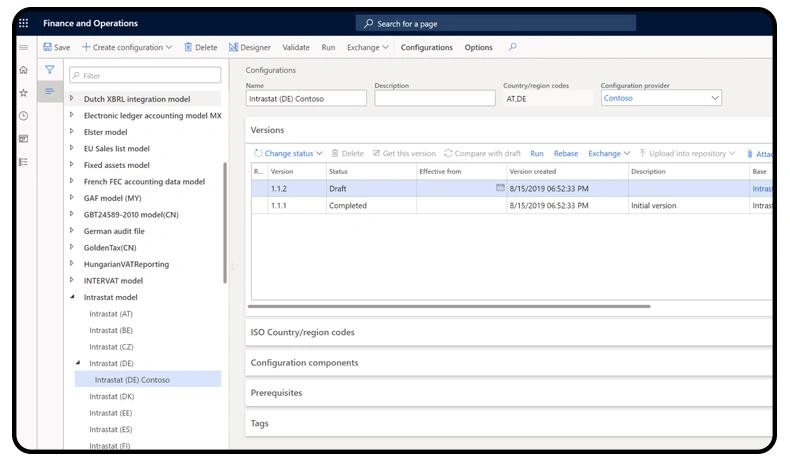Expand the INTERVAT model node
Viewport: 790px width, 461px height.
[72, 280]
